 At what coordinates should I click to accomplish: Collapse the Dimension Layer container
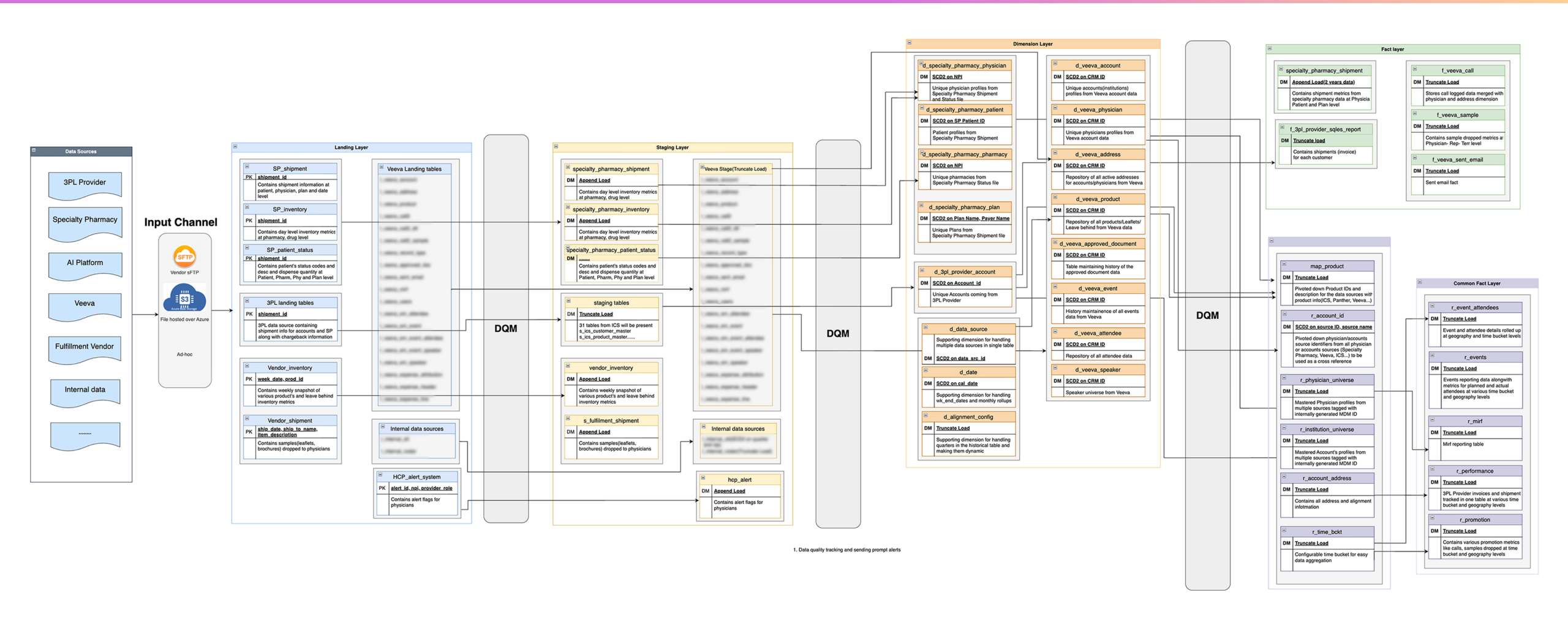coord(910,43)
